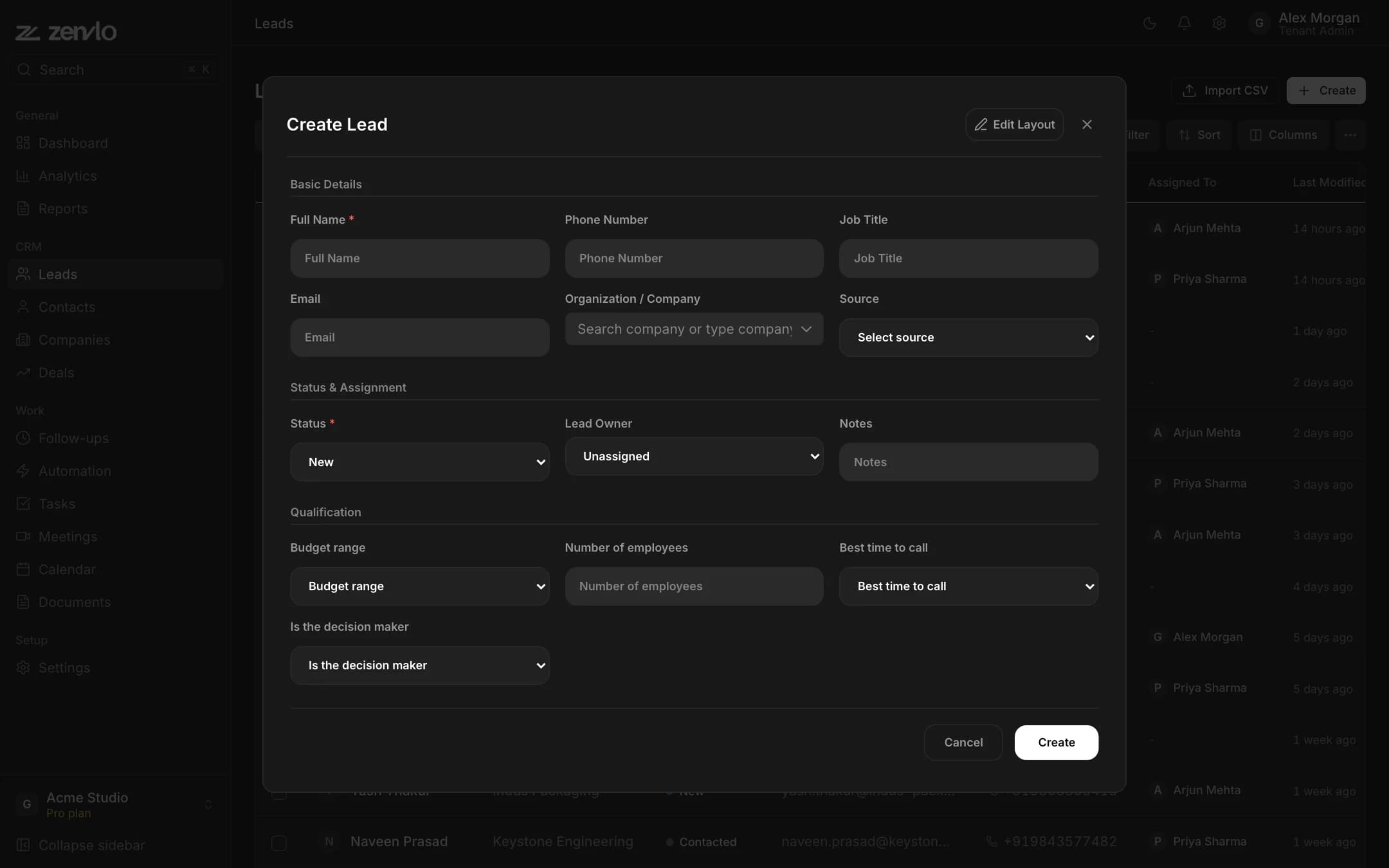Open the Is the decision maker dropdown
This screenshot has width=1389, height=868.
(x=419, y=665)
